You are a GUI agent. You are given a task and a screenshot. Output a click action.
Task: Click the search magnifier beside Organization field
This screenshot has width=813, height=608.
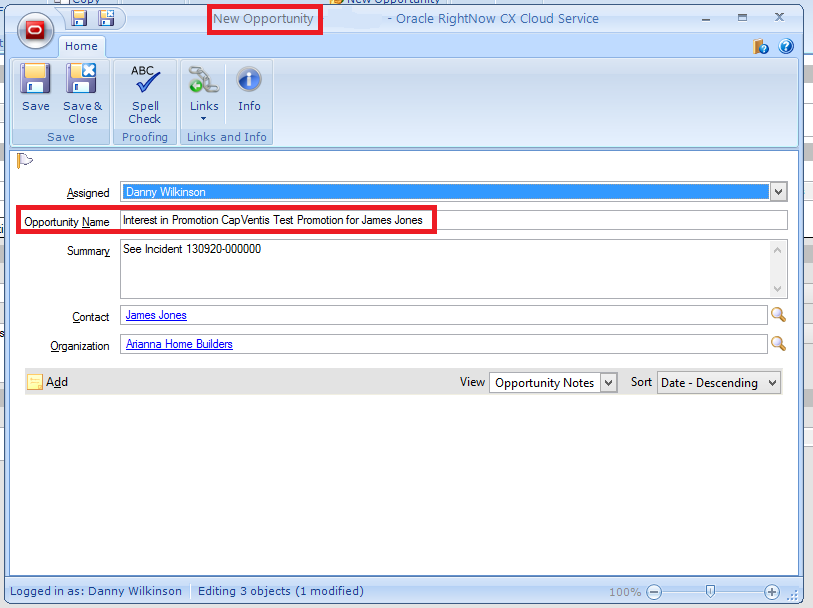point(778,344)
